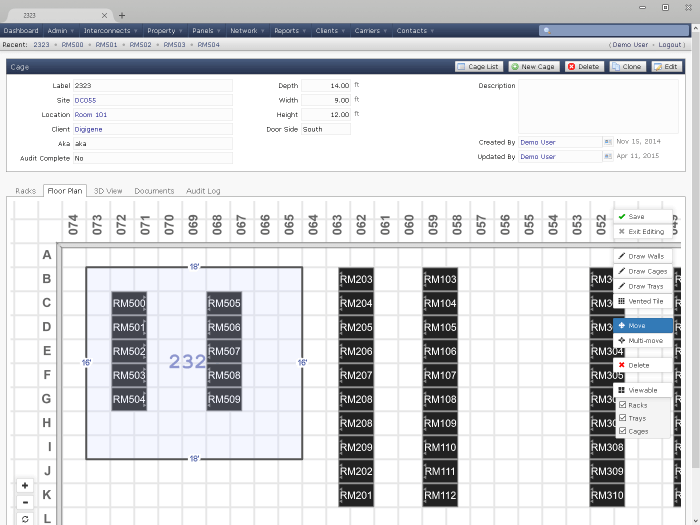Screen dimensions: 700x525
Task: Open the DC055 site link
Action: (85, 100)
